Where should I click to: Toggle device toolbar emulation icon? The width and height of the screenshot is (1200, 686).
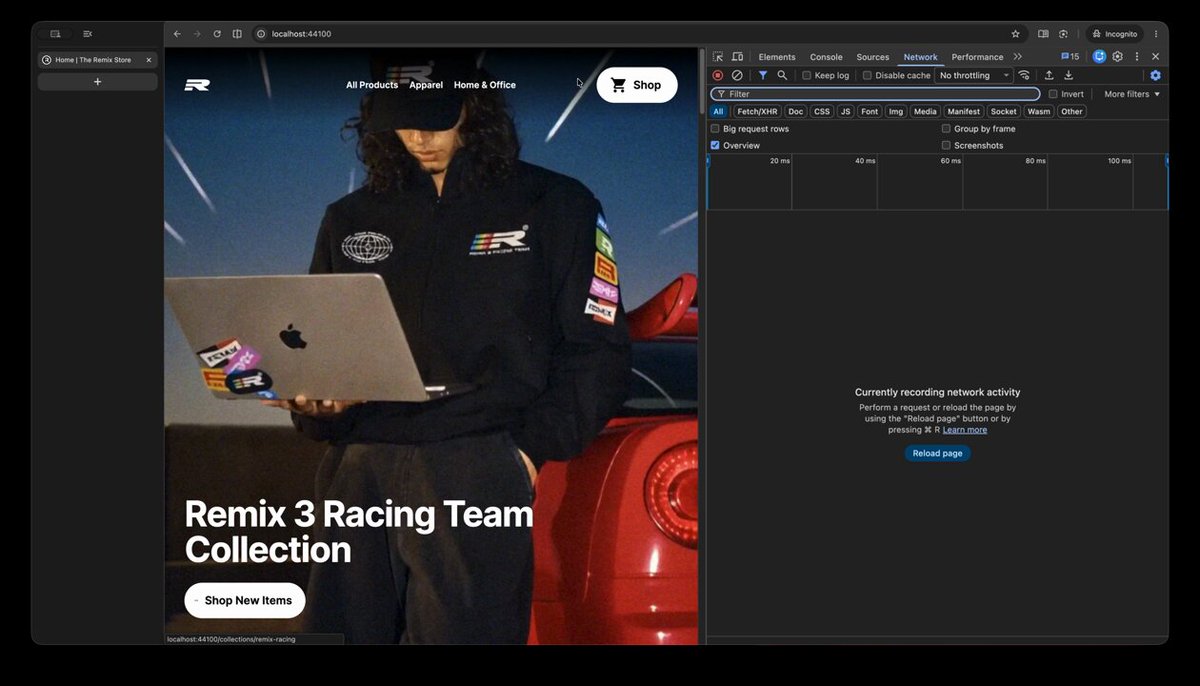tap(737, 57)
